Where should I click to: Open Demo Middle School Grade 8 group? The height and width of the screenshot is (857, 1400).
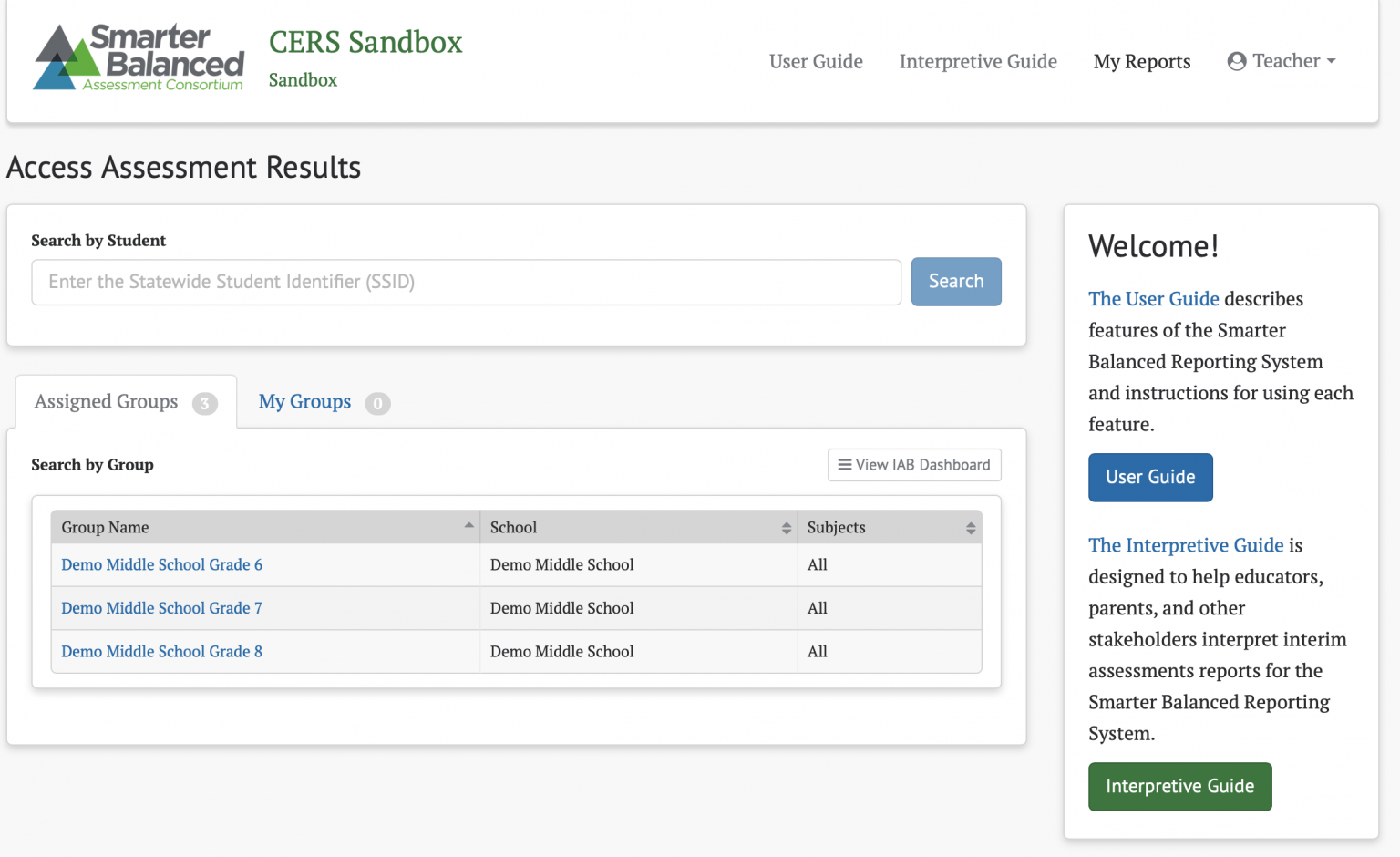click(x=161, y=651)
